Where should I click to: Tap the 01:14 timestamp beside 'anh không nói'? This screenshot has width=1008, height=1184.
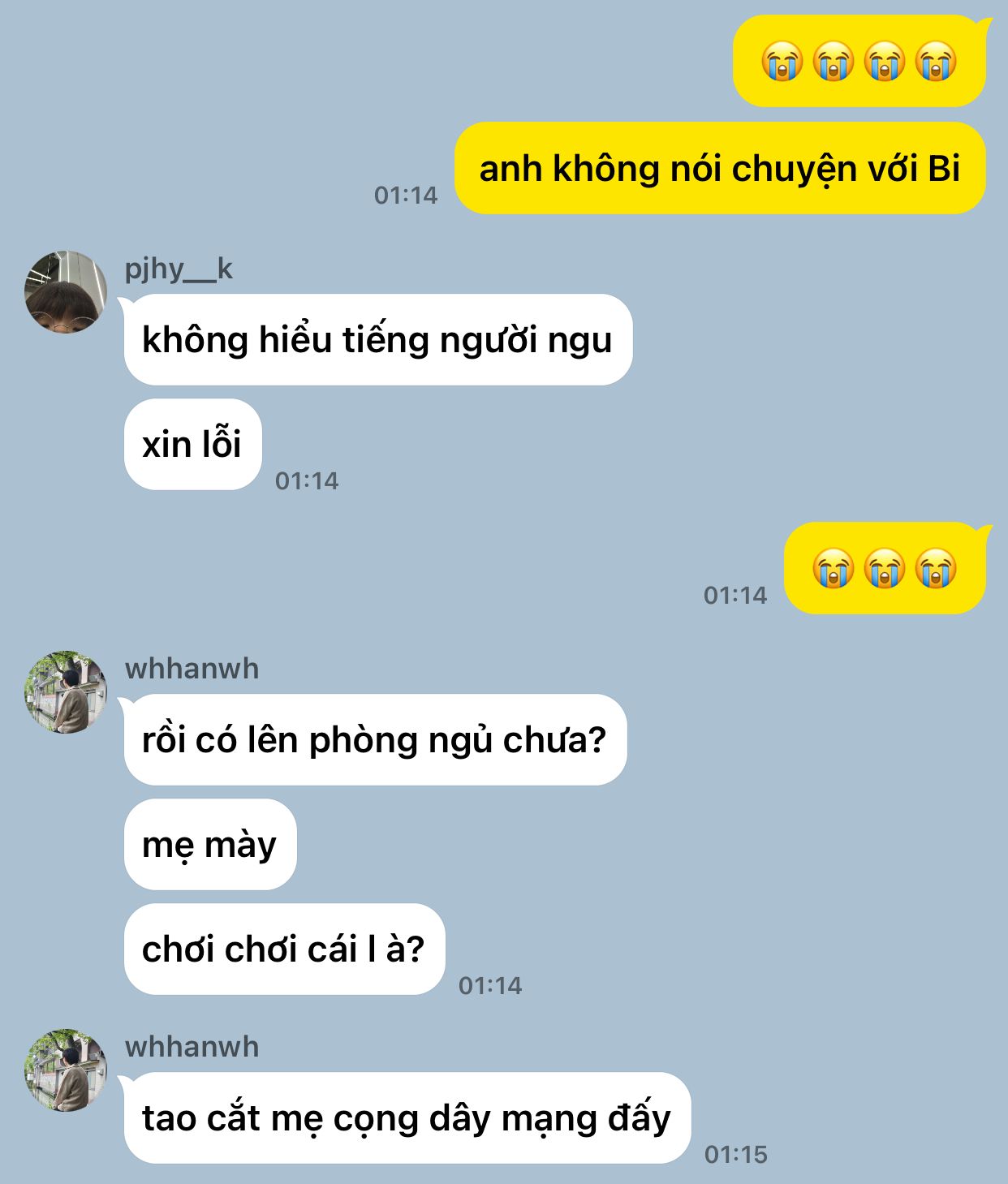tap(406, 195)
